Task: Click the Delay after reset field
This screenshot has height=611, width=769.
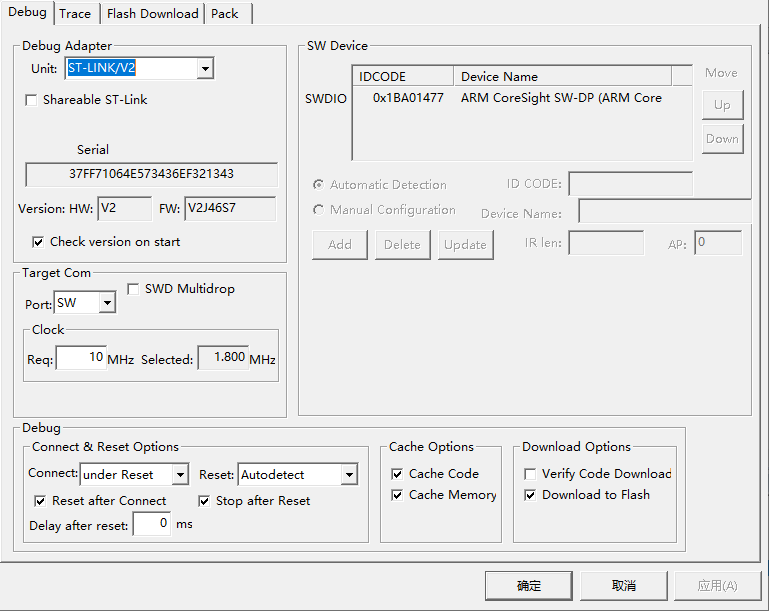Action: coord(152,524)
